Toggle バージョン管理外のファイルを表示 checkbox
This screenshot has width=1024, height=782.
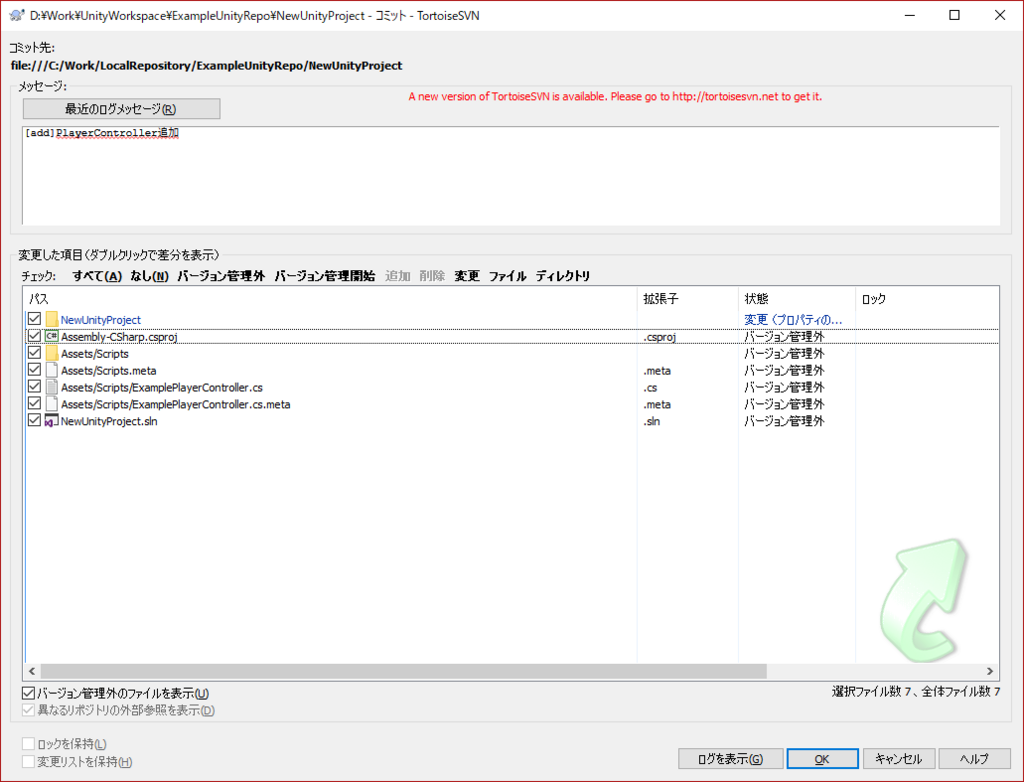pos(28,693)
